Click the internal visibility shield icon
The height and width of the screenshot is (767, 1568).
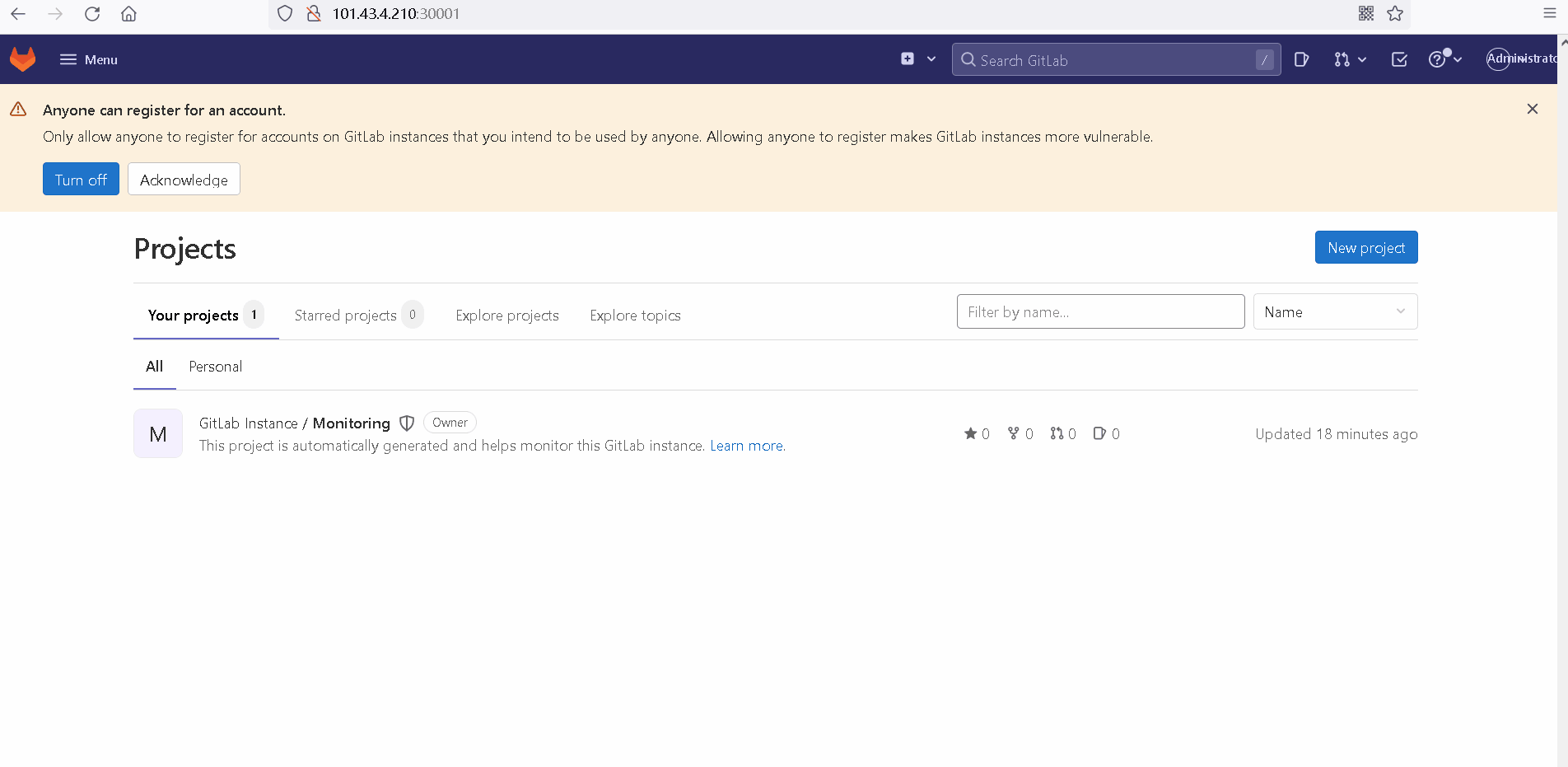point(407,423)
